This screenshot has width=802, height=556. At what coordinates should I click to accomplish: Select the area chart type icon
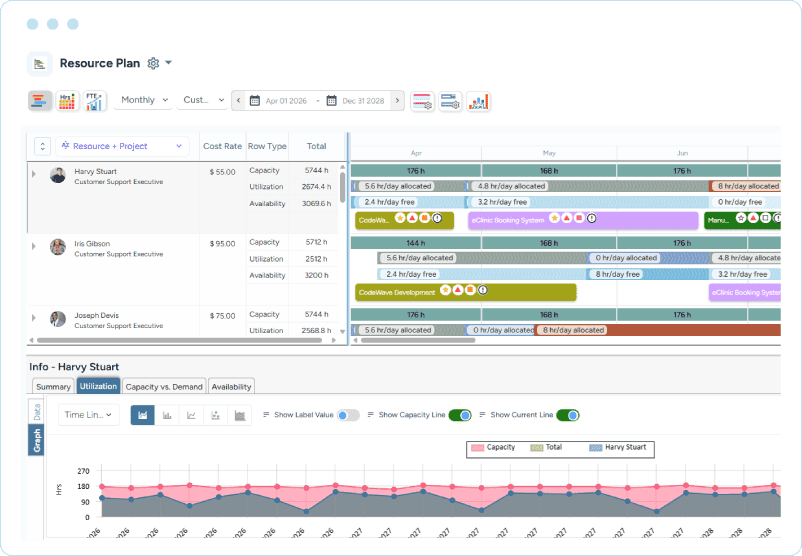143,415
